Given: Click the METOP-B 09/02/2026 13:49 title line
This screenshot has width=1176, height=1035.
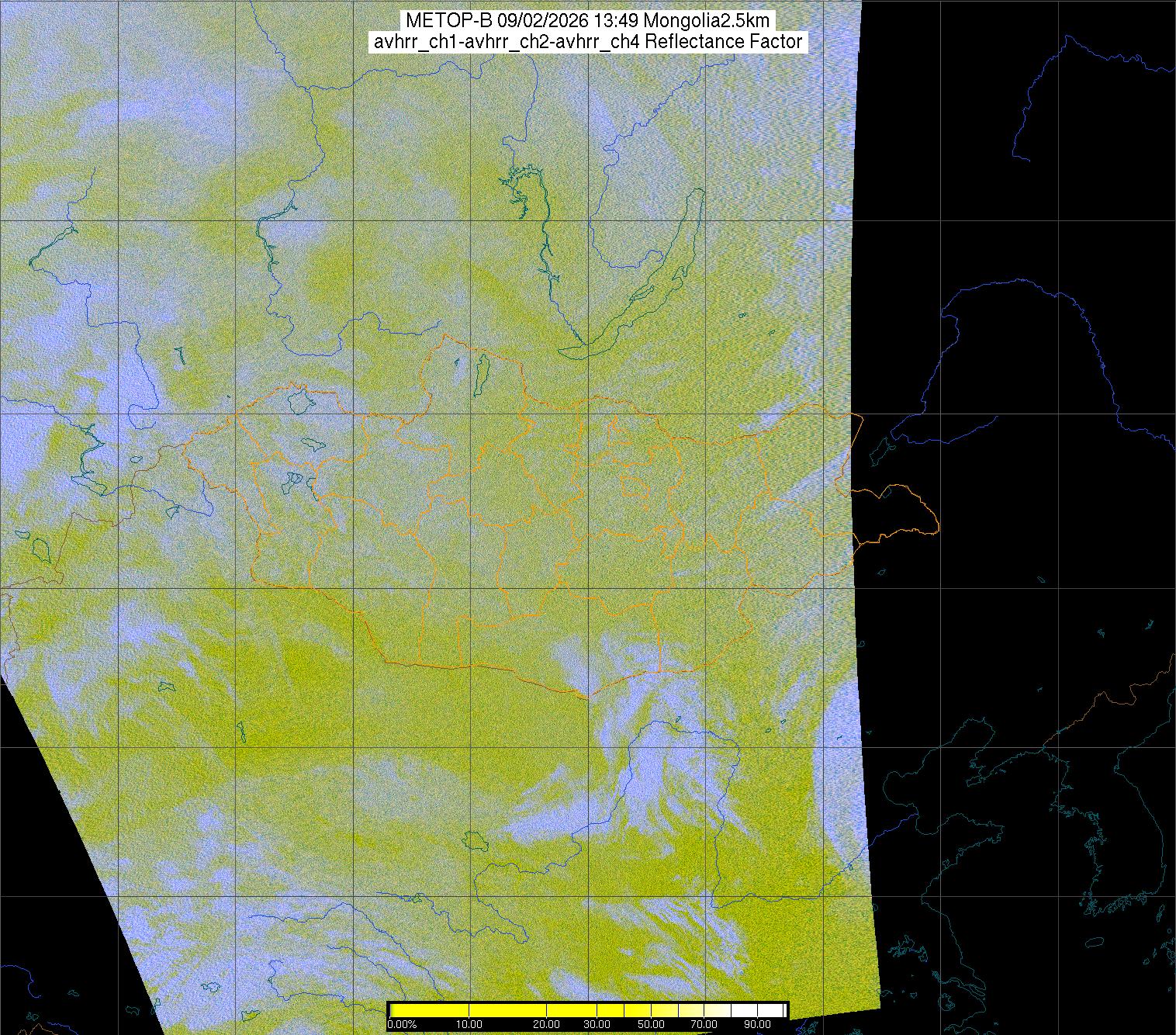Looking at the screenshot, I should 587,20.
